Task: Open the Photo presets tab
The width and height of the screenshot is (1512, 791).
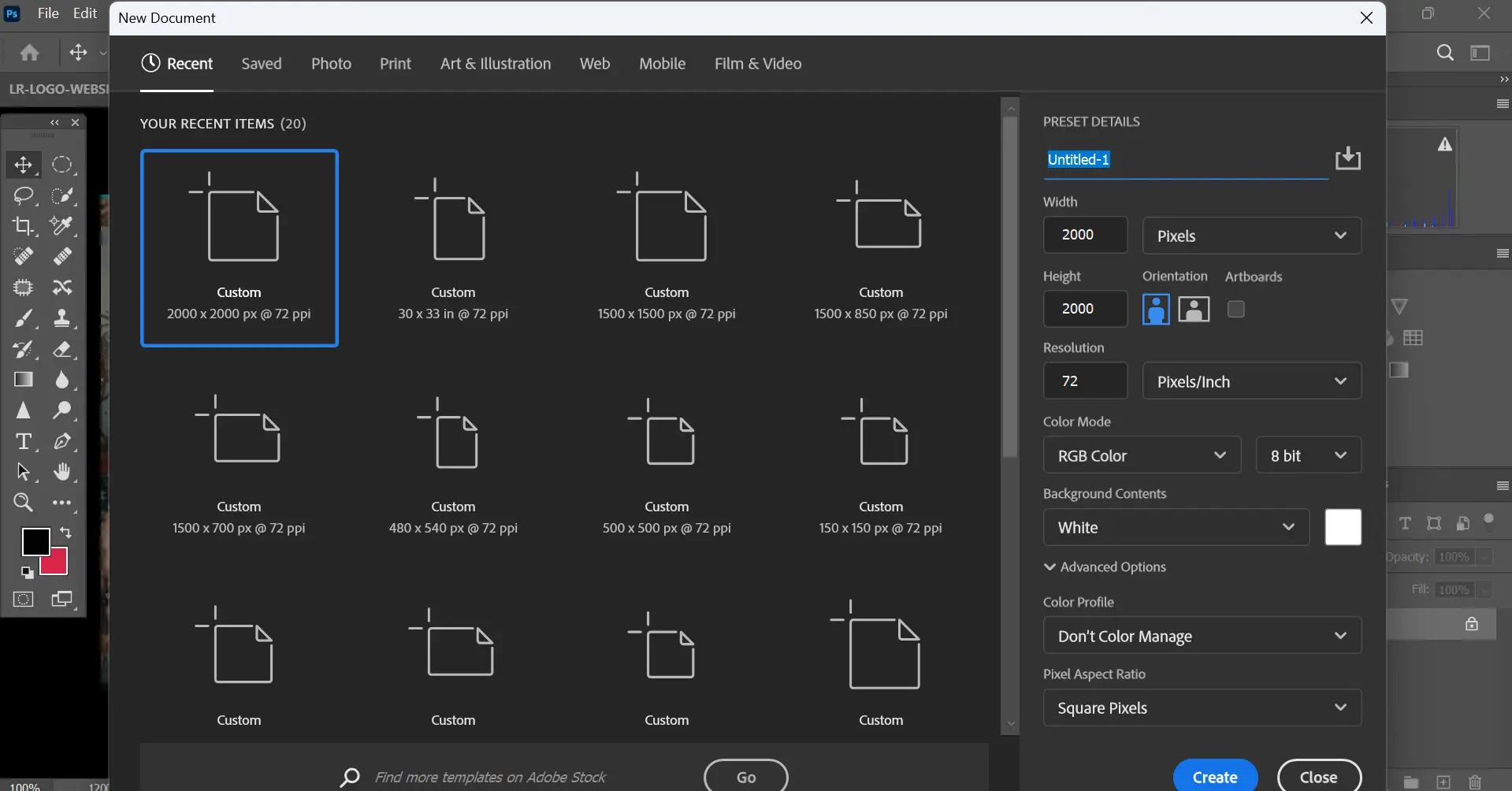Action: point(331,64)
